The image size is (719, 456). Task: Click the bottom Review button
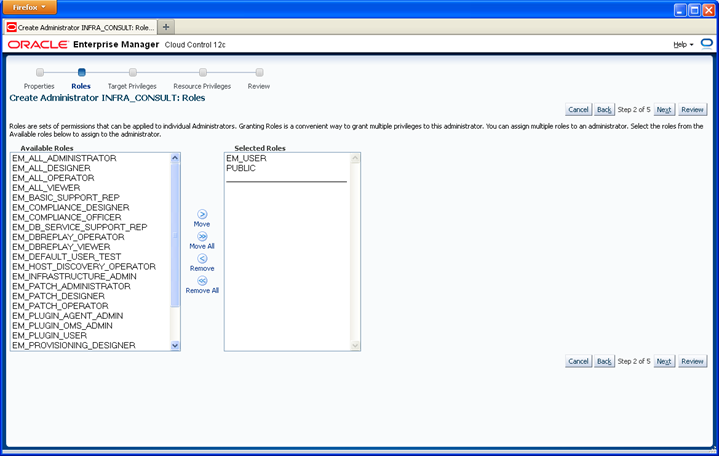tap(692, 361)
